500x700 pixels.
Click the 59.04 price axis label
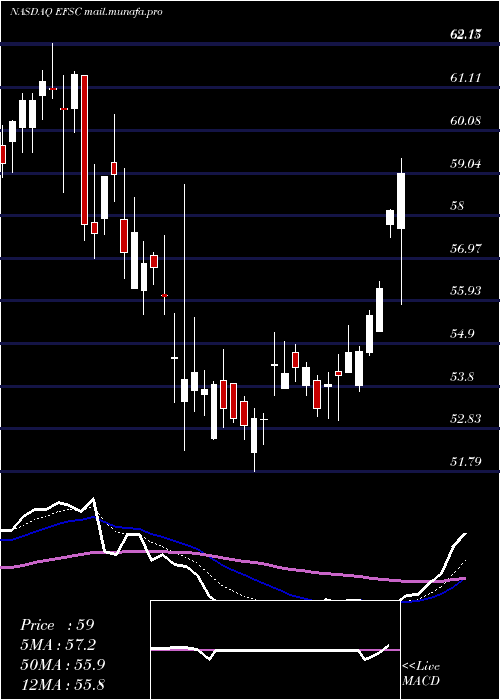click(466, 164)
